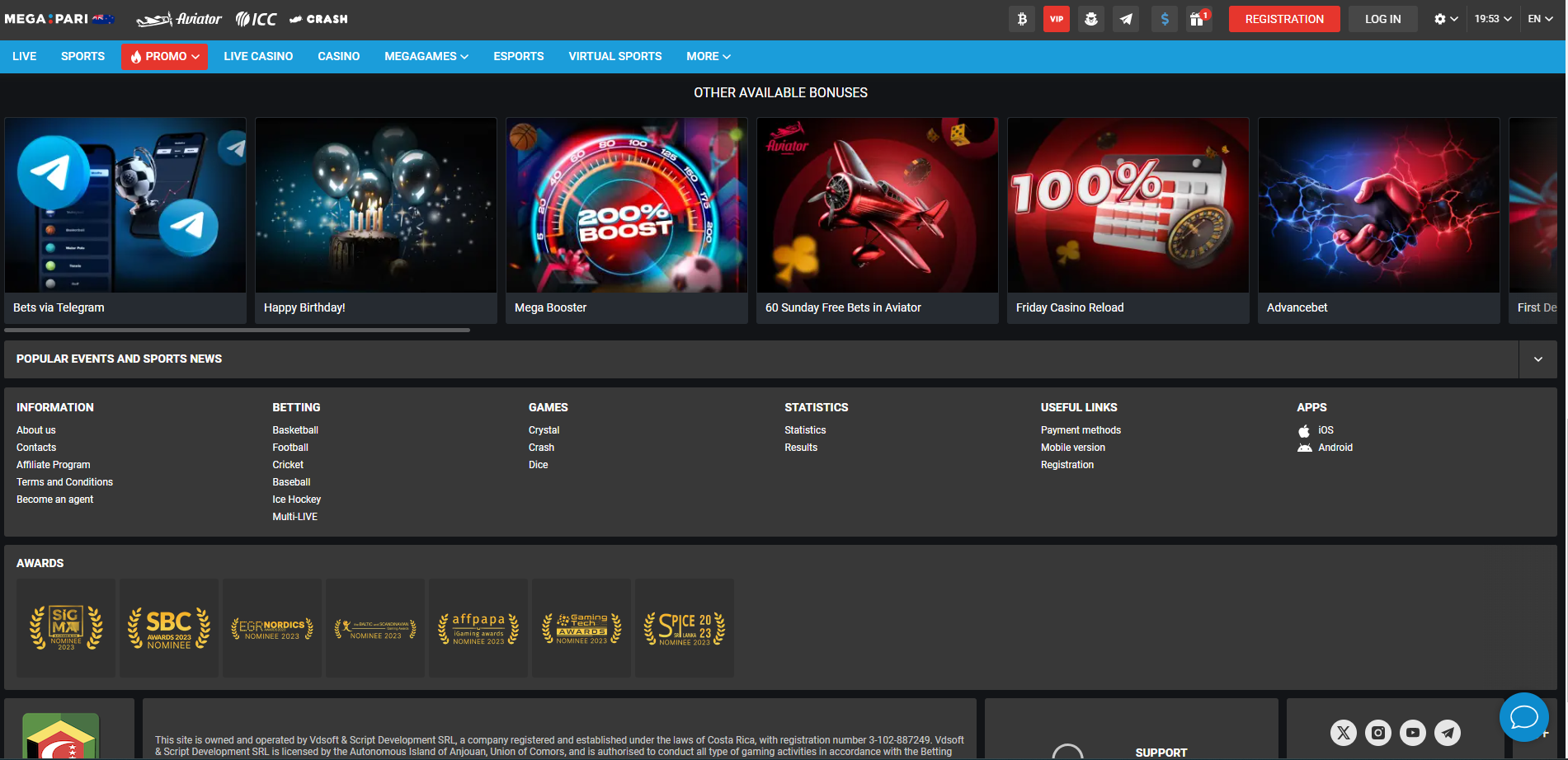Open the Affiliate Program link

(54, 465)
